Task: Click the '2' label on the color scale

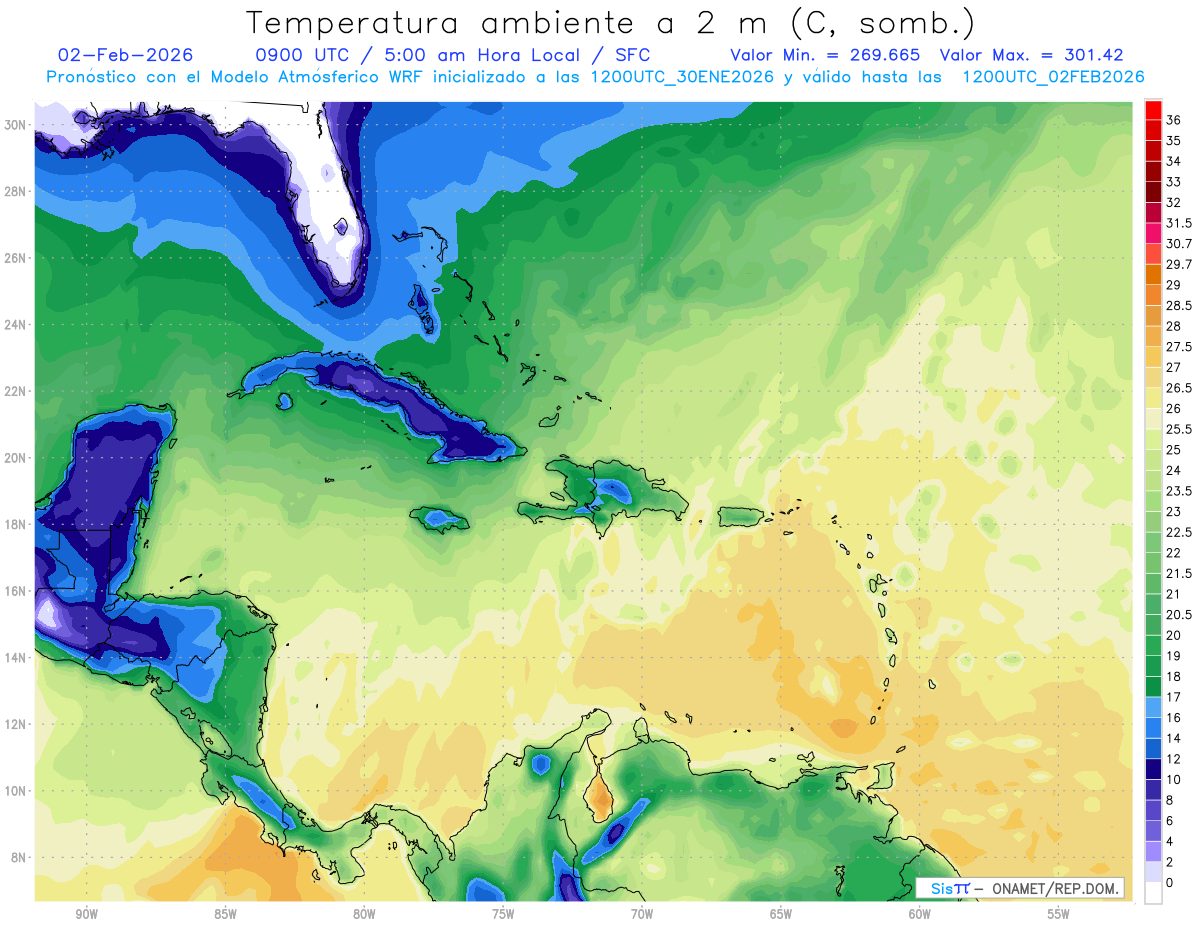Action: [1170, 862]
